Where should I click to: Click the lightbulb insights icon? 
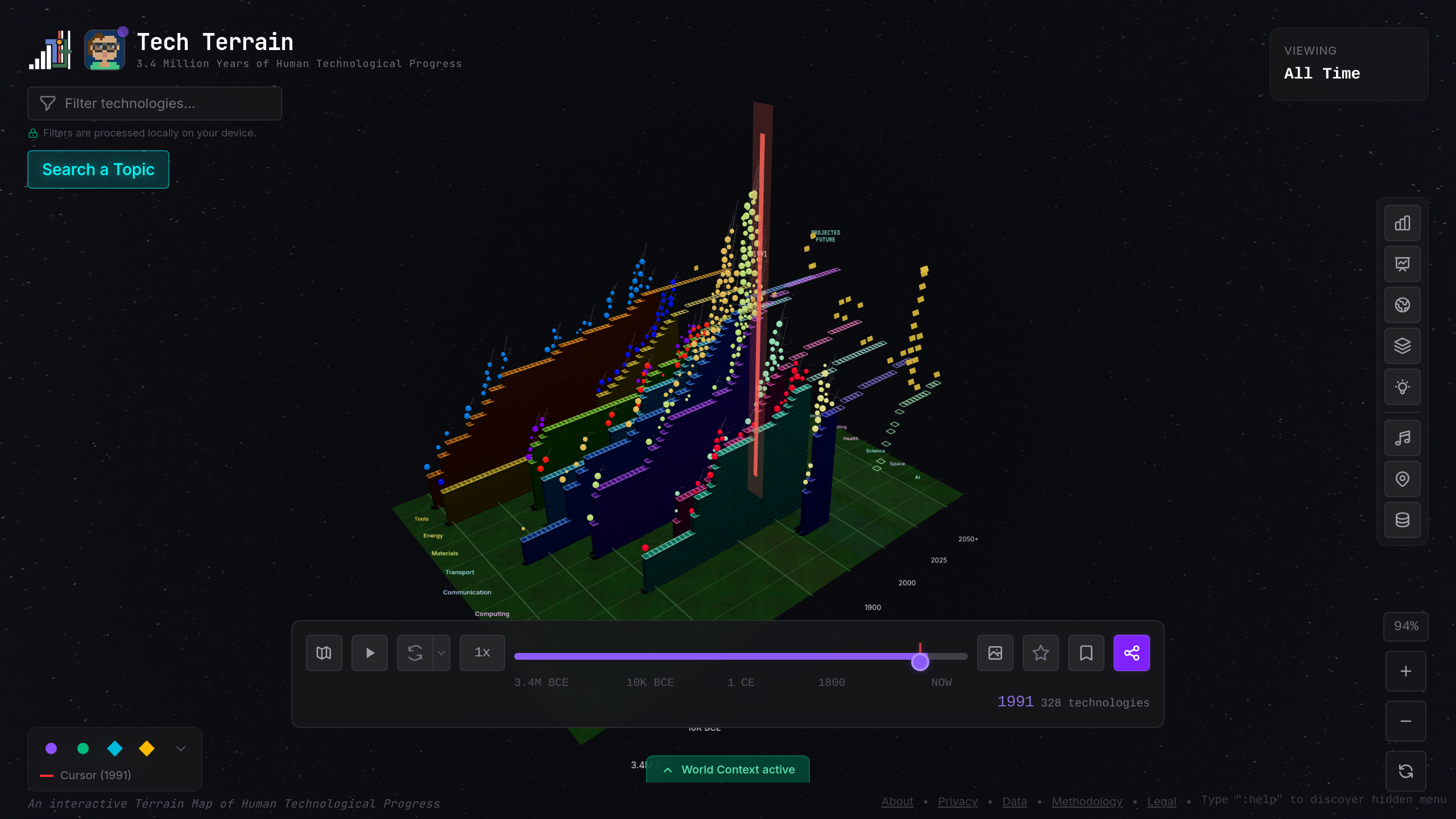[x=1401, y=387]
